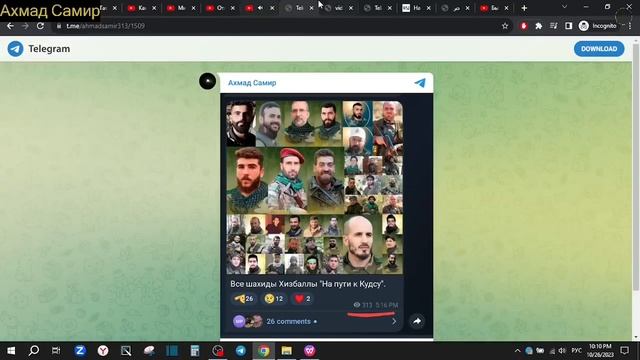Open Task View on the taskbar
Screen dimensions: 640x360
pyautogui.click(x=56, y=351)
